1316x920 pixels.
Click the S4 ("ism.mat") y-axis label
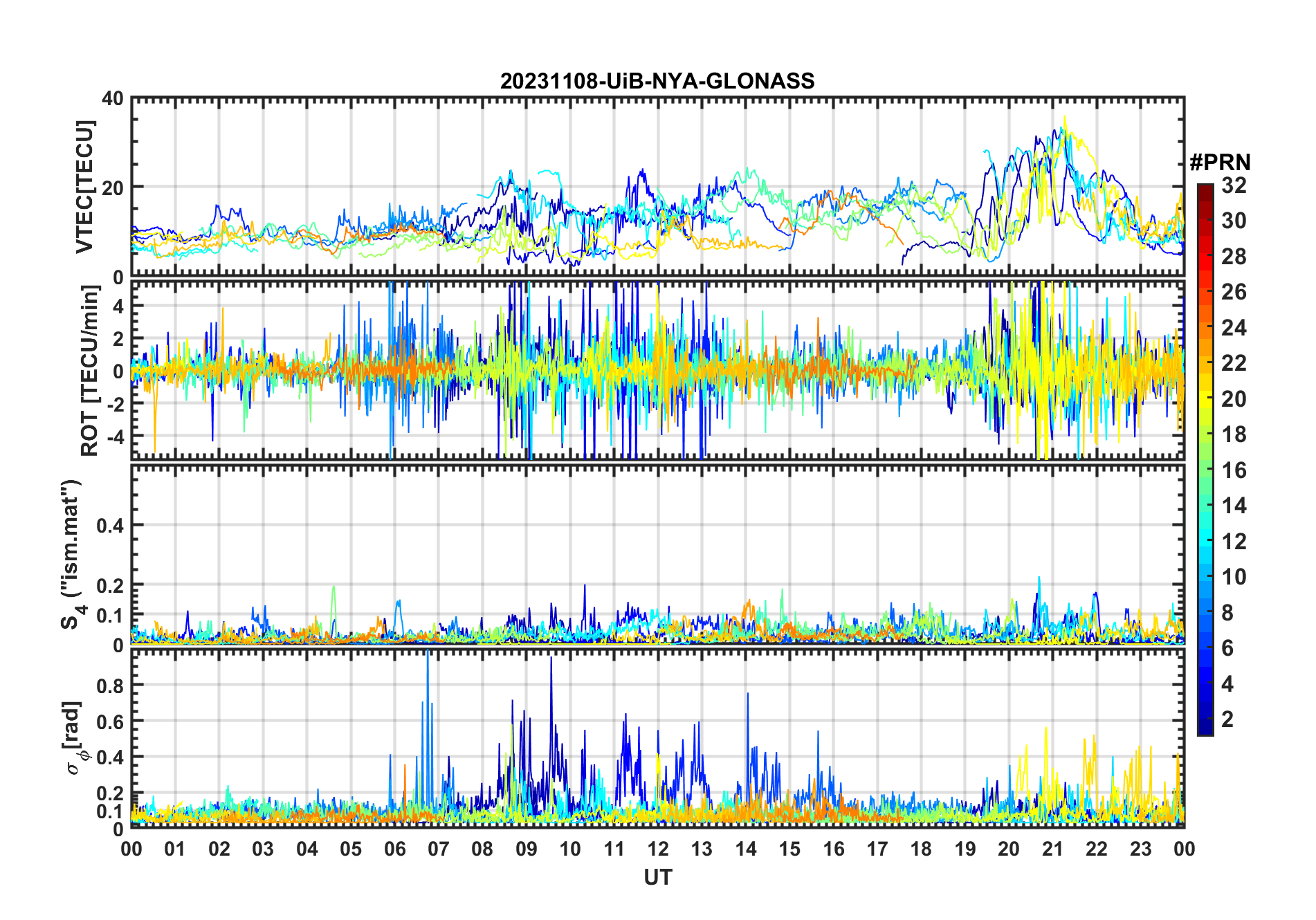pos(72,555)
